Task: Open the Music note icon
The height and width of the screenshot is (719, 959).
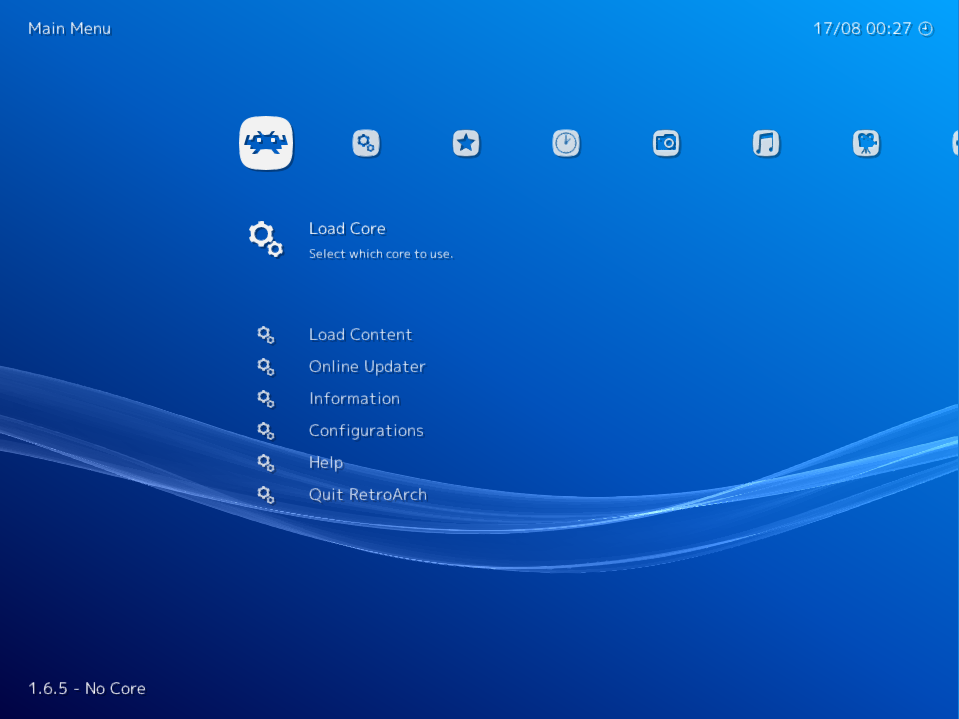Action: [x=766, y=143]
